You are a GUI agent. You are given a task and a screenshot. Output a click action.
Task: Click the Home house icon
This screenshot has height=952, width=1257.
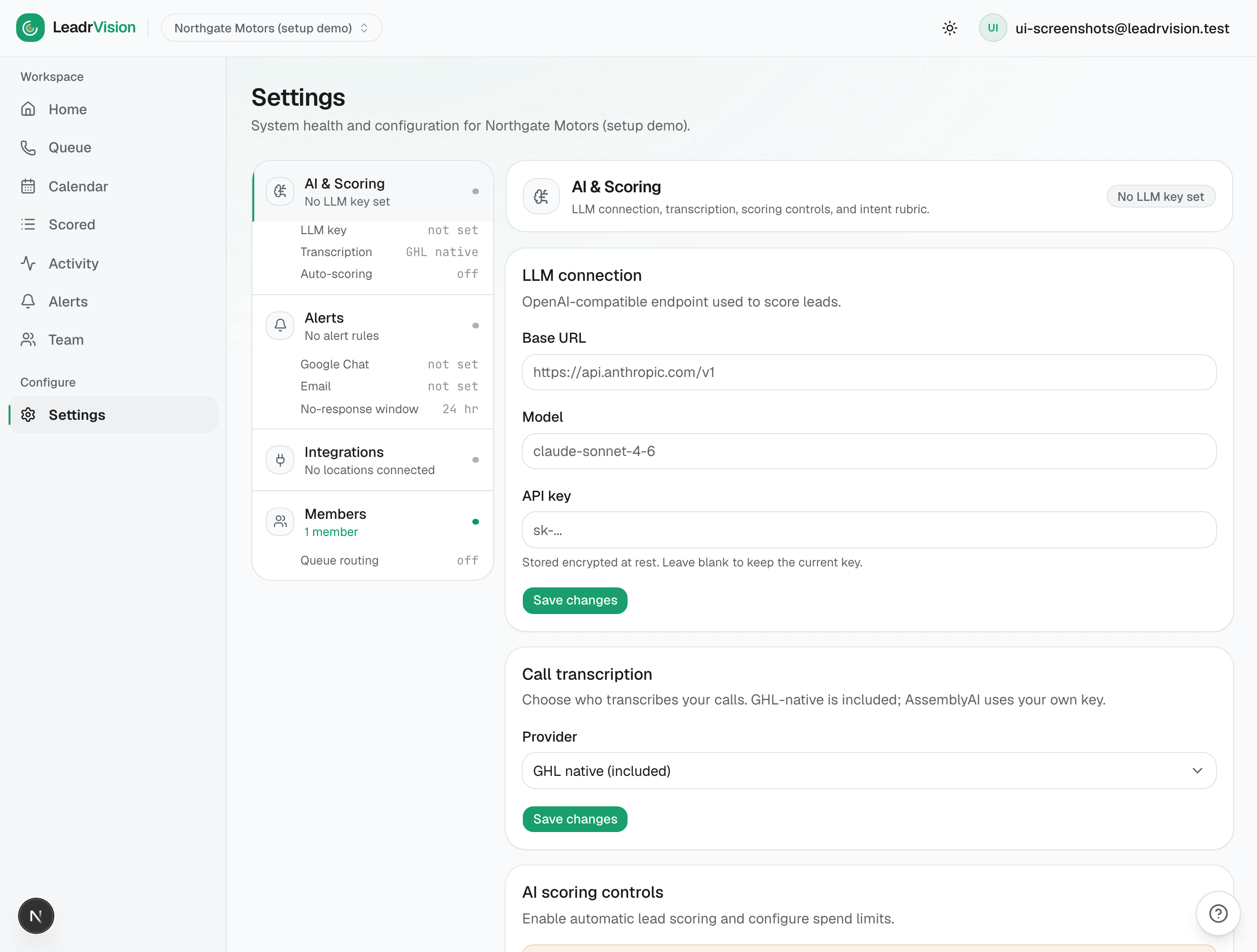29,109
